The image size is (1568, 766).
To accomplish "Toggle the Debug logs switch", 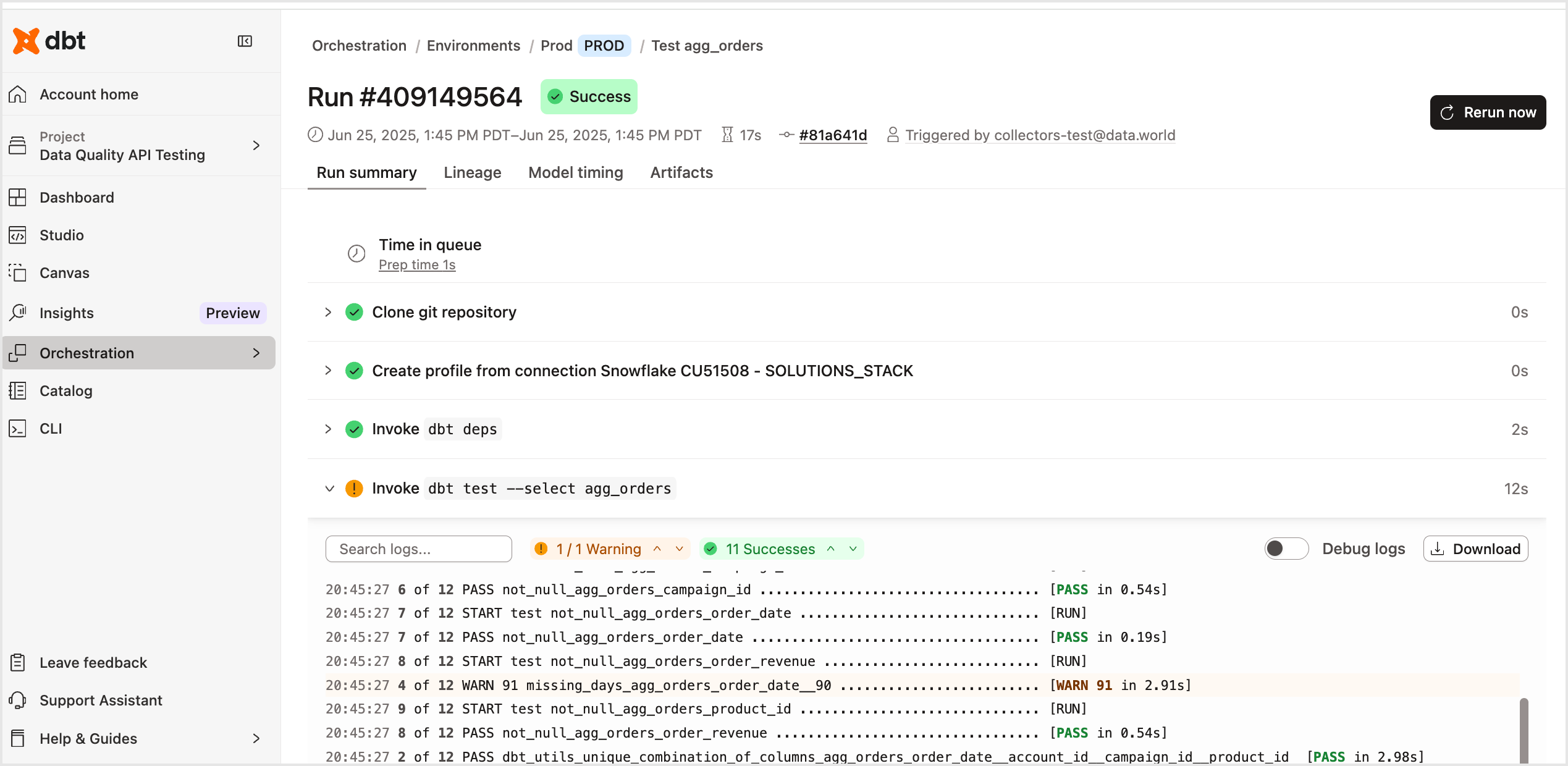I will click(x=1286, y=549).
